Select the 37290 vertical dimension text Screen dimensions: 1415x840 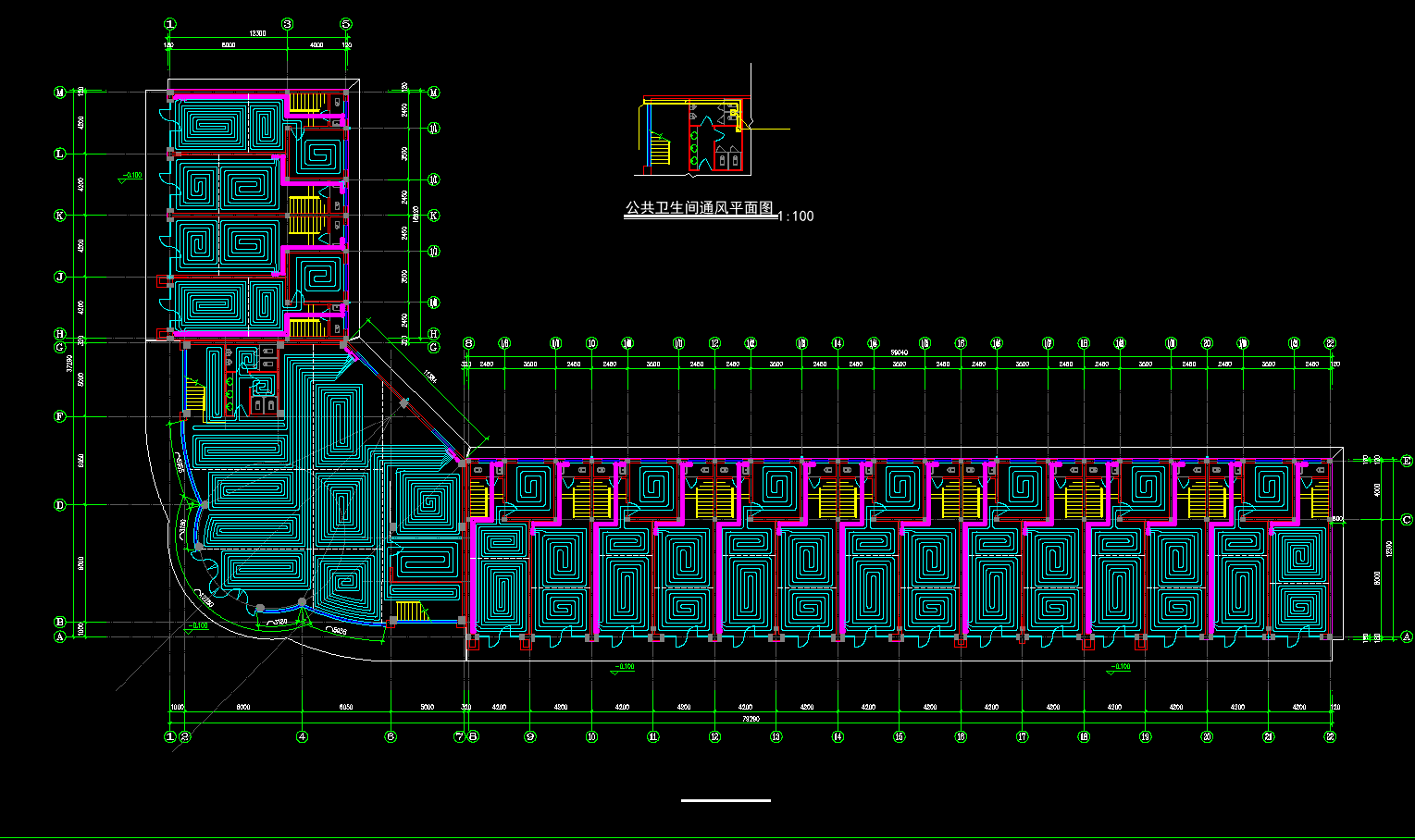click(69, 364)
